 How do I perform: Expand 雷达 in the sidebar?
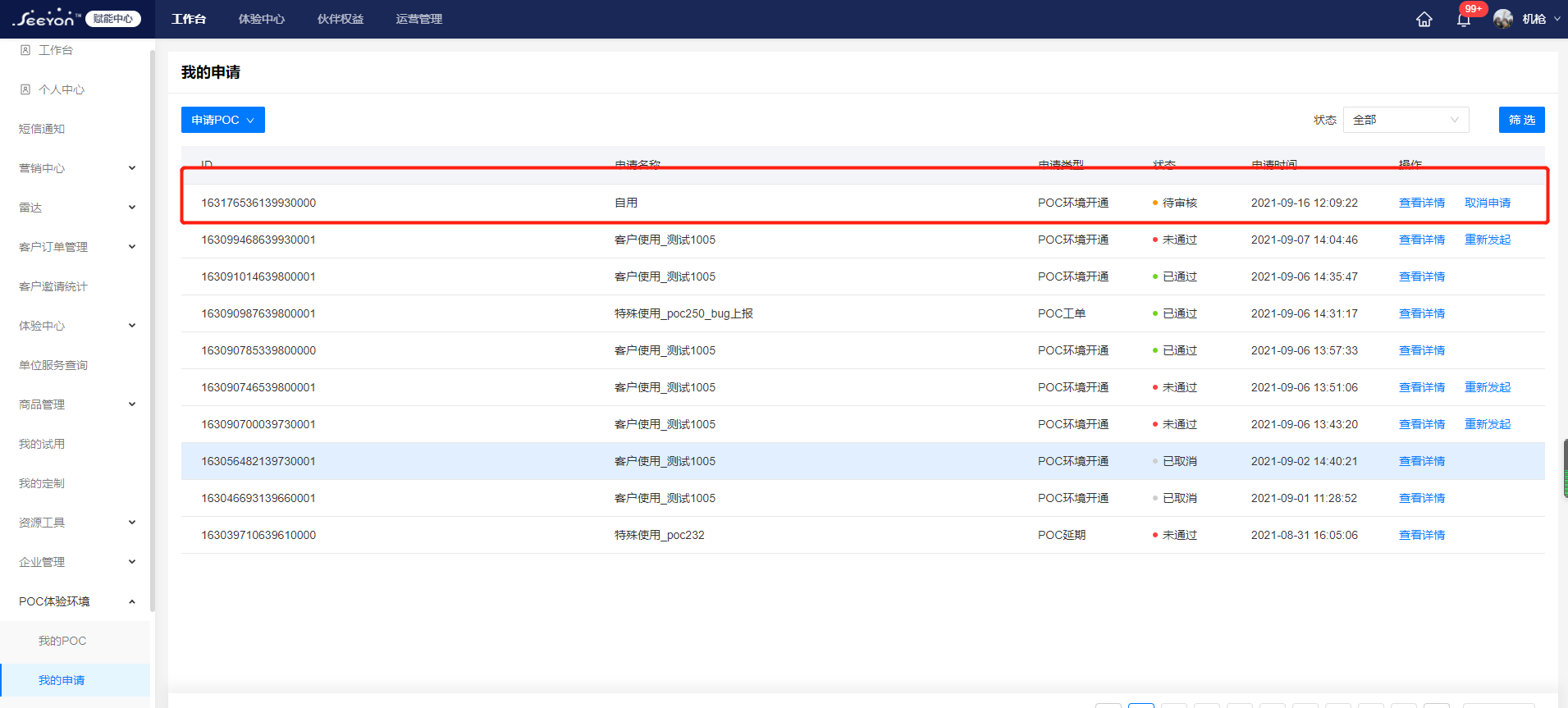tap(132, 208)
